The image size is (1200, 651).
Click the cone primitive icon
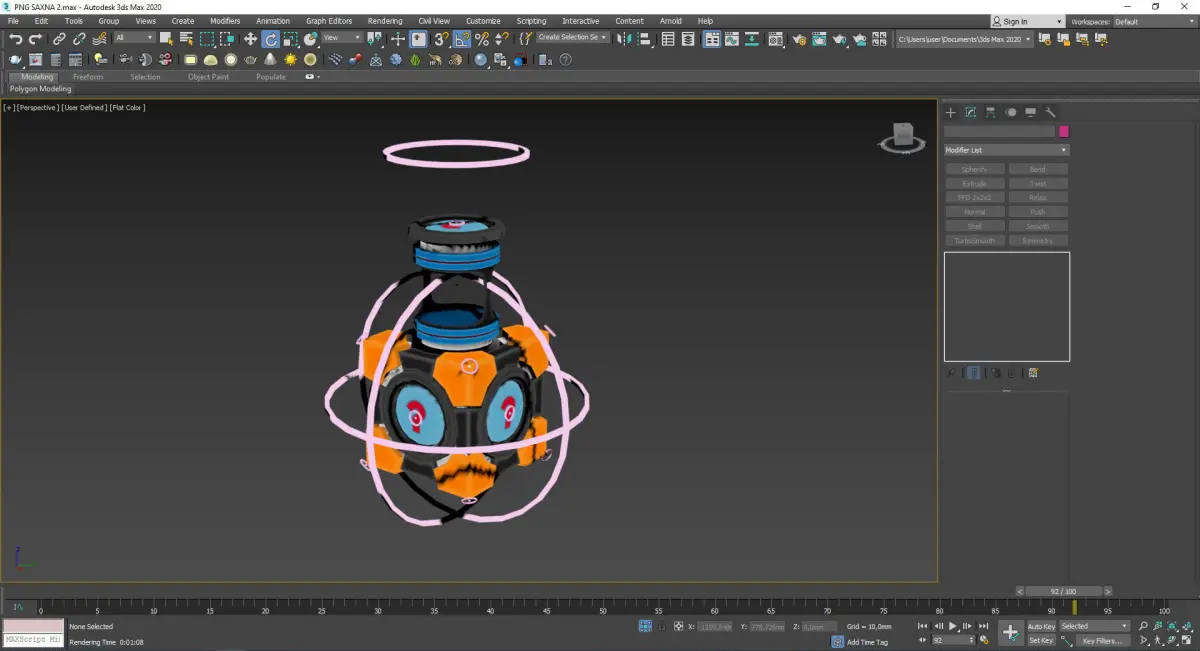click(270, 60)
